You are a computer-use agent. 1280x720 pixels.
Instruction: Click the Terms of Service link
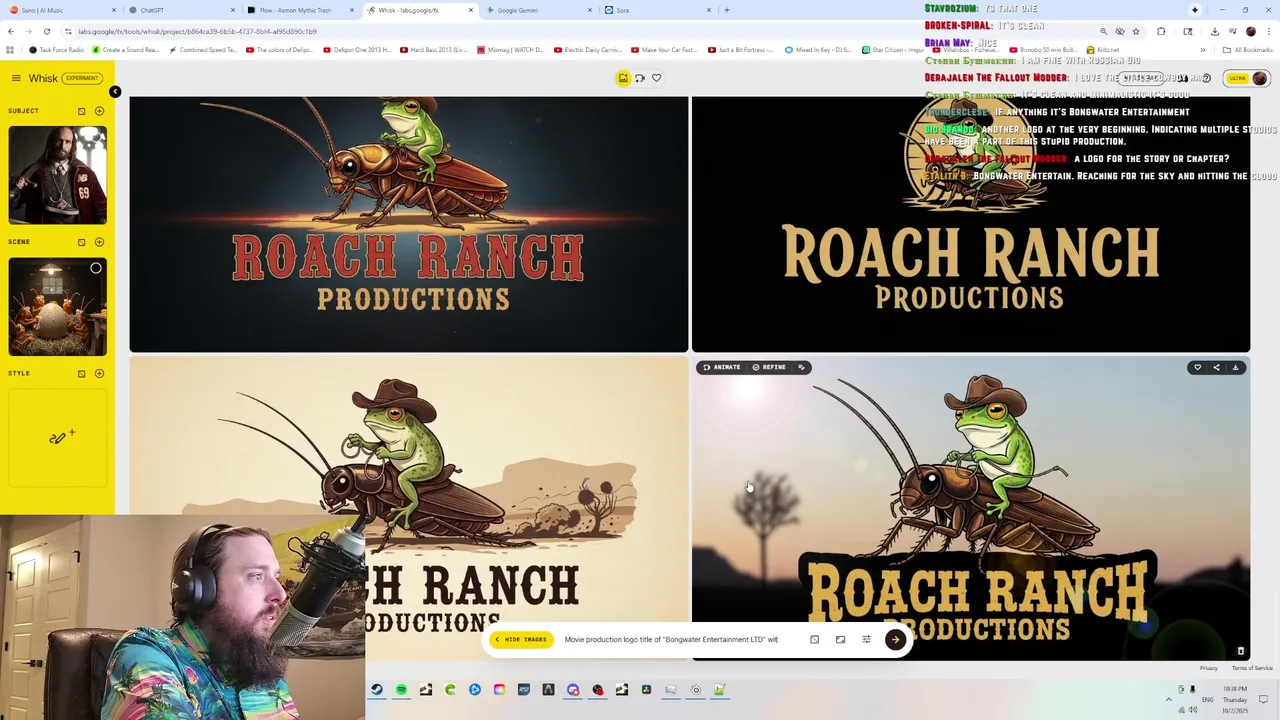point(1252,668)
